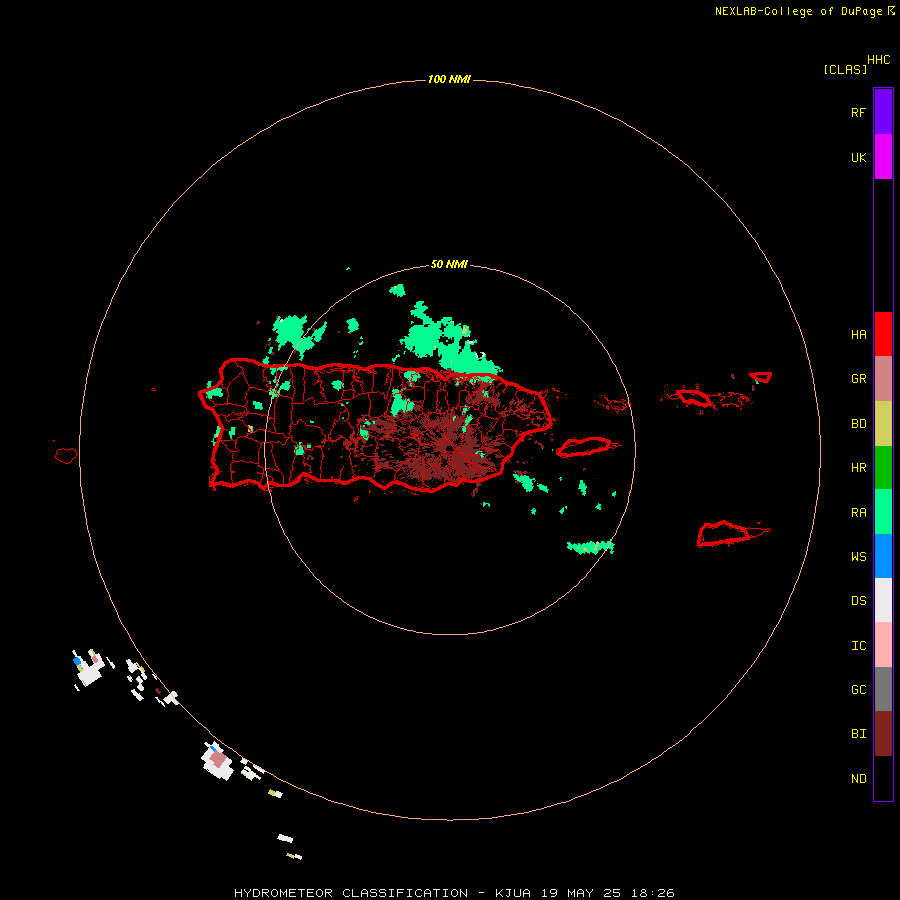Click the IC legend label

pyautogui.click(x=858, y=646)
